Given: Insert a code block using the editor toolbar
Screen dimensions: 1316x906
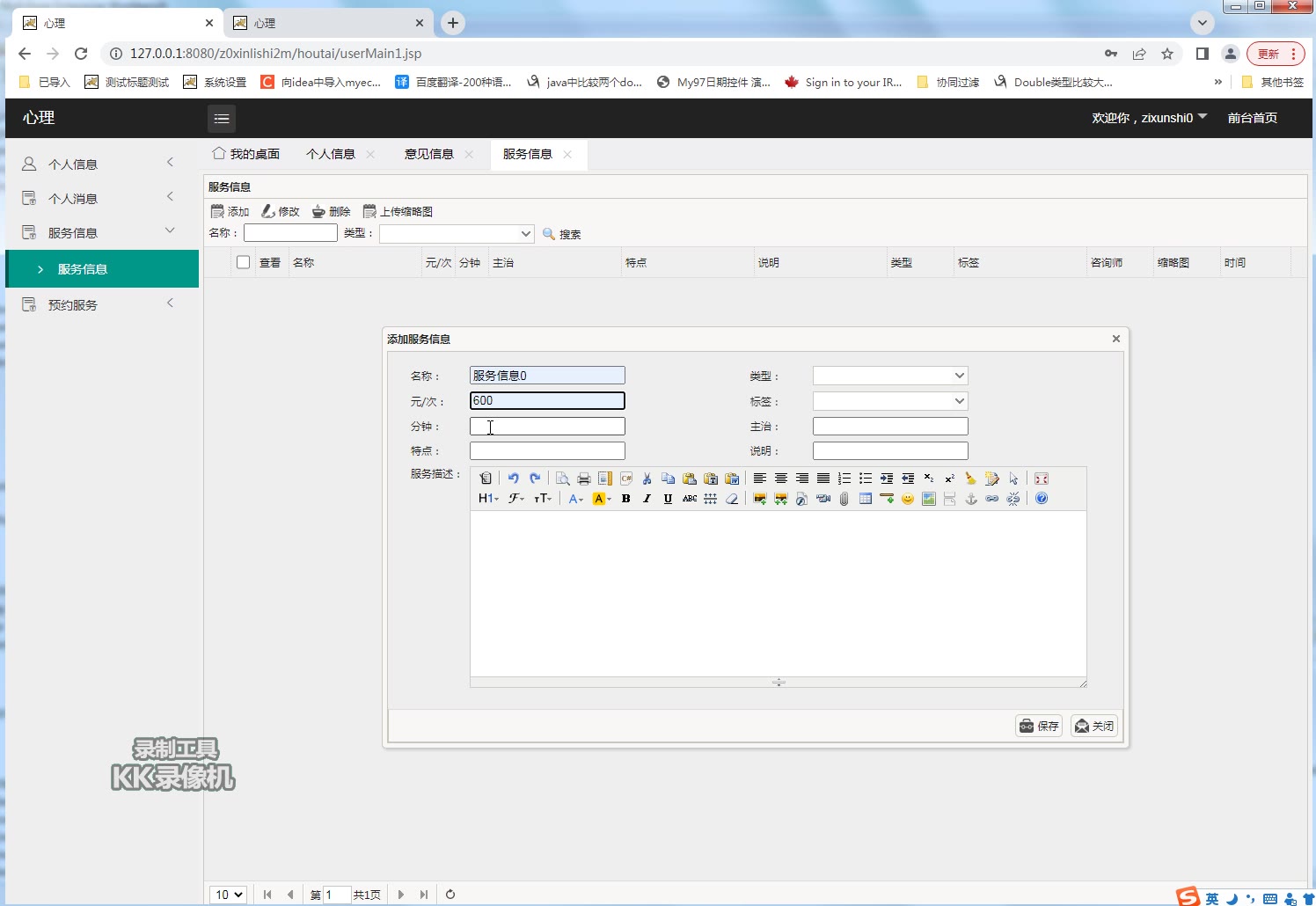Looking at the screenshot, I should 626,479.
